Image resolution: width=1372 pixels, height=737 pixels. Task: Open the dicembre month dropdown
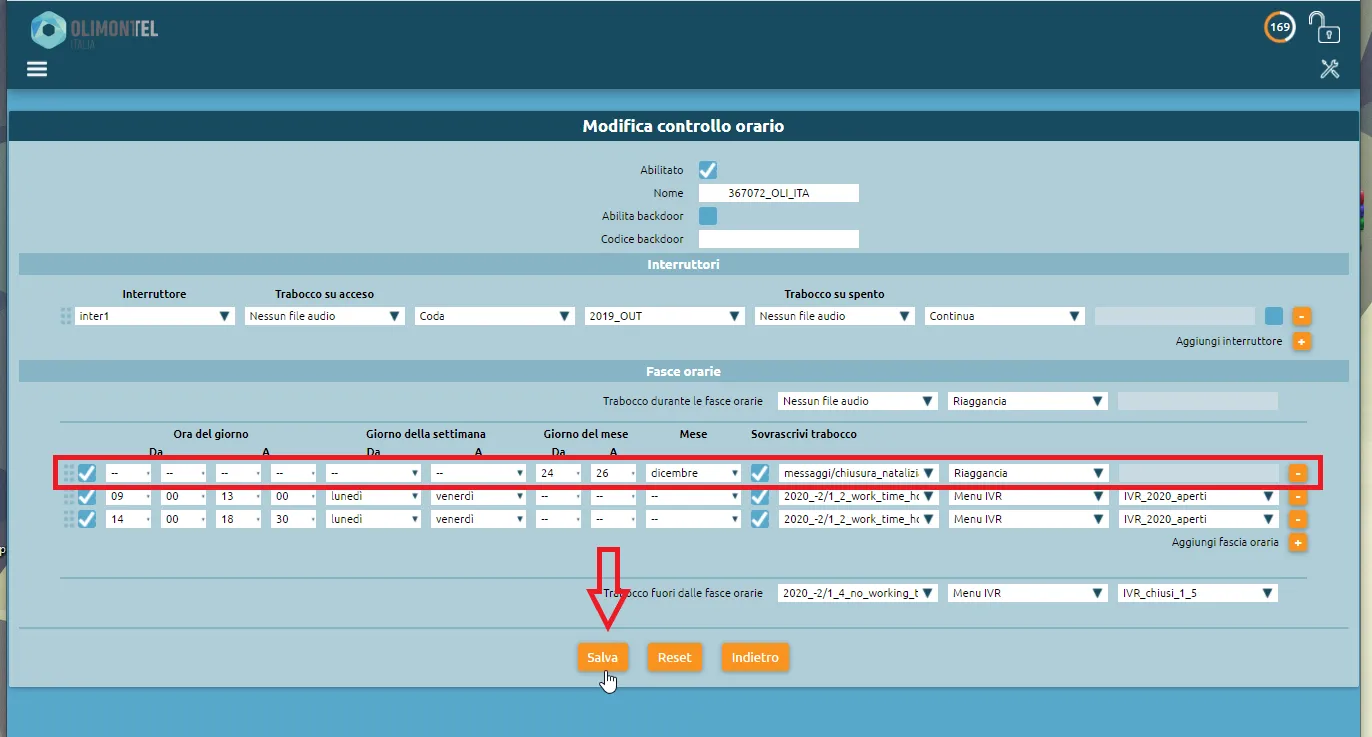pos(693,473)
